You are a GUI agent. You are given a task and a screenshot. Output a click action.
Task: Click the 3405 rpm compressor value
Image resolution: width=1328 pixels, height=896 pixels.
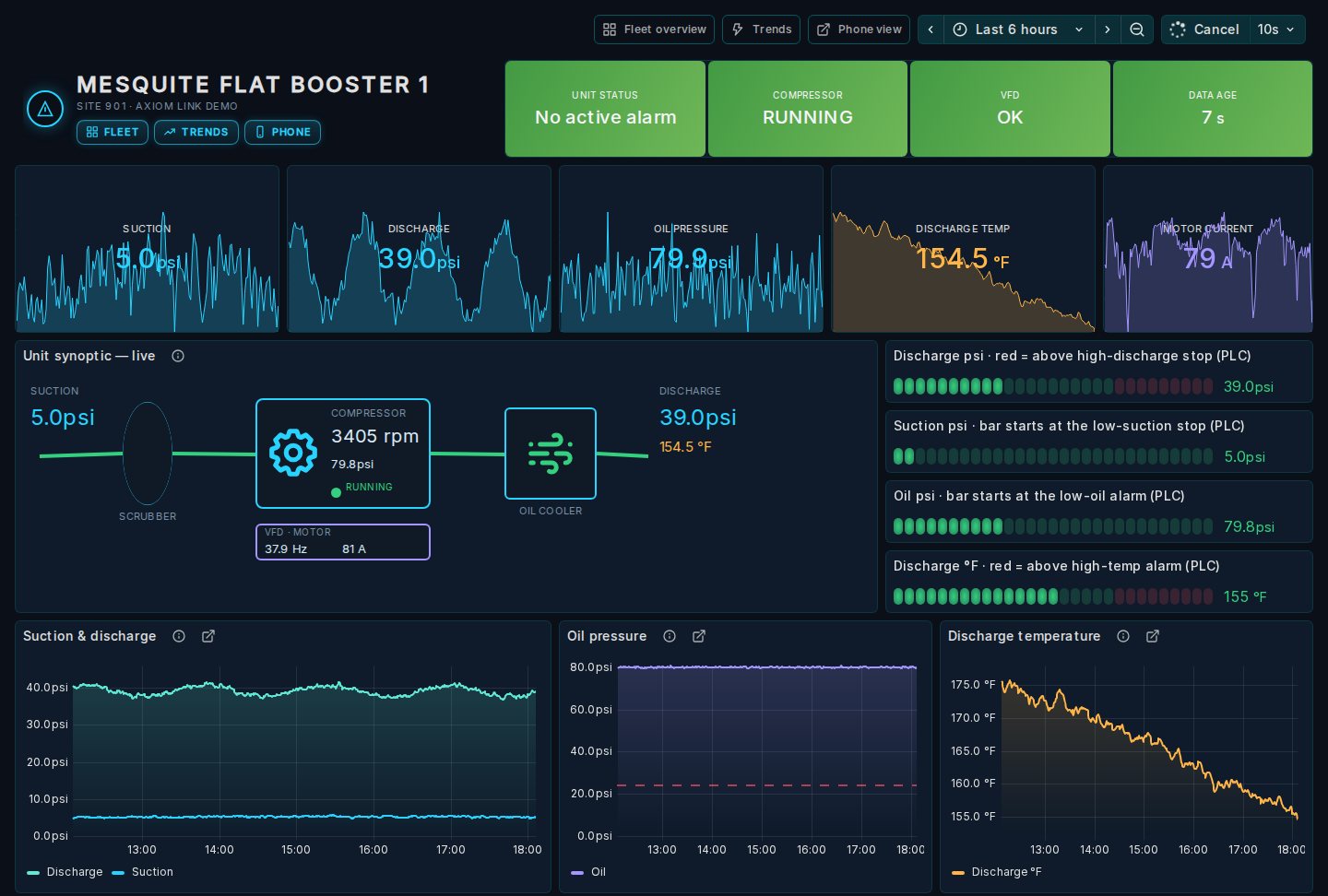coord(375,436)
